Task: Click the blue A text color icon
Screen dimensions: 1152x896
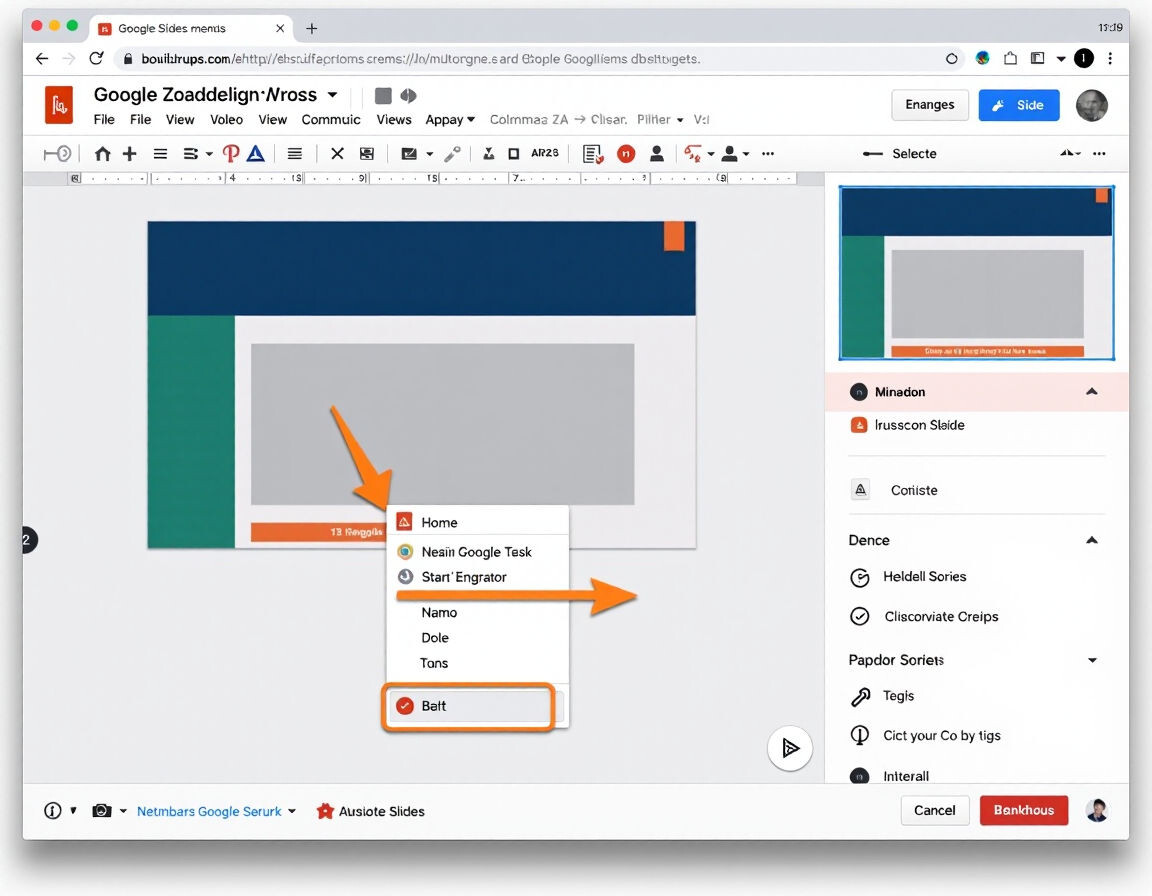Action: (x=256, y=153)
